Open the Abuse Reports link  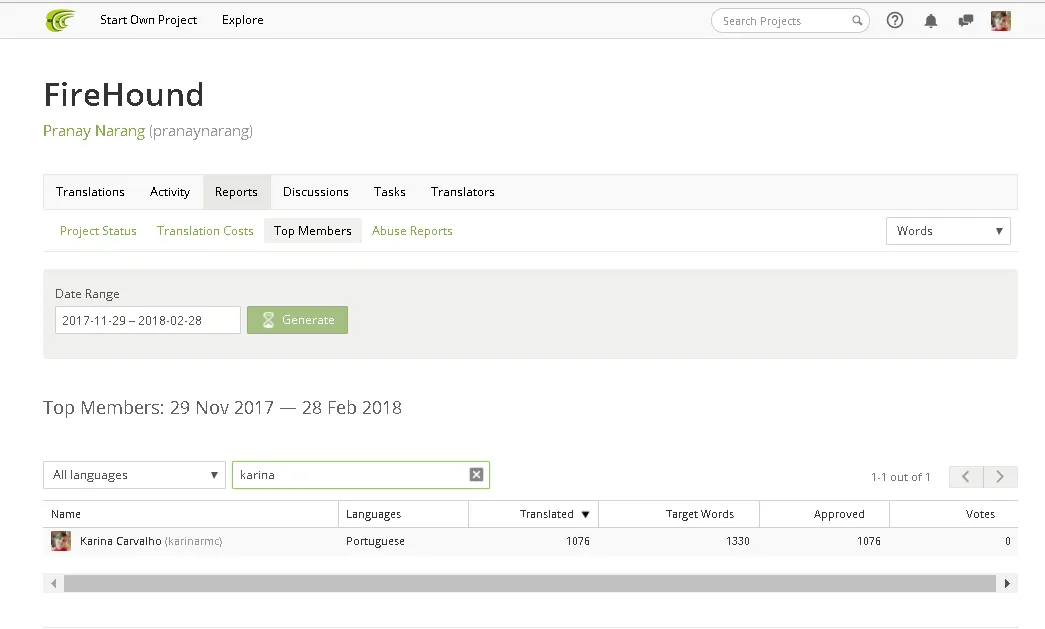[412, 231]
